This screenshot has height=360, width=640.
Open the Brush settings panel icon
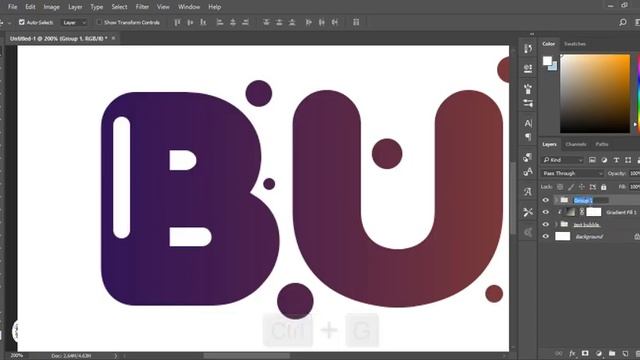pos(528,88)
